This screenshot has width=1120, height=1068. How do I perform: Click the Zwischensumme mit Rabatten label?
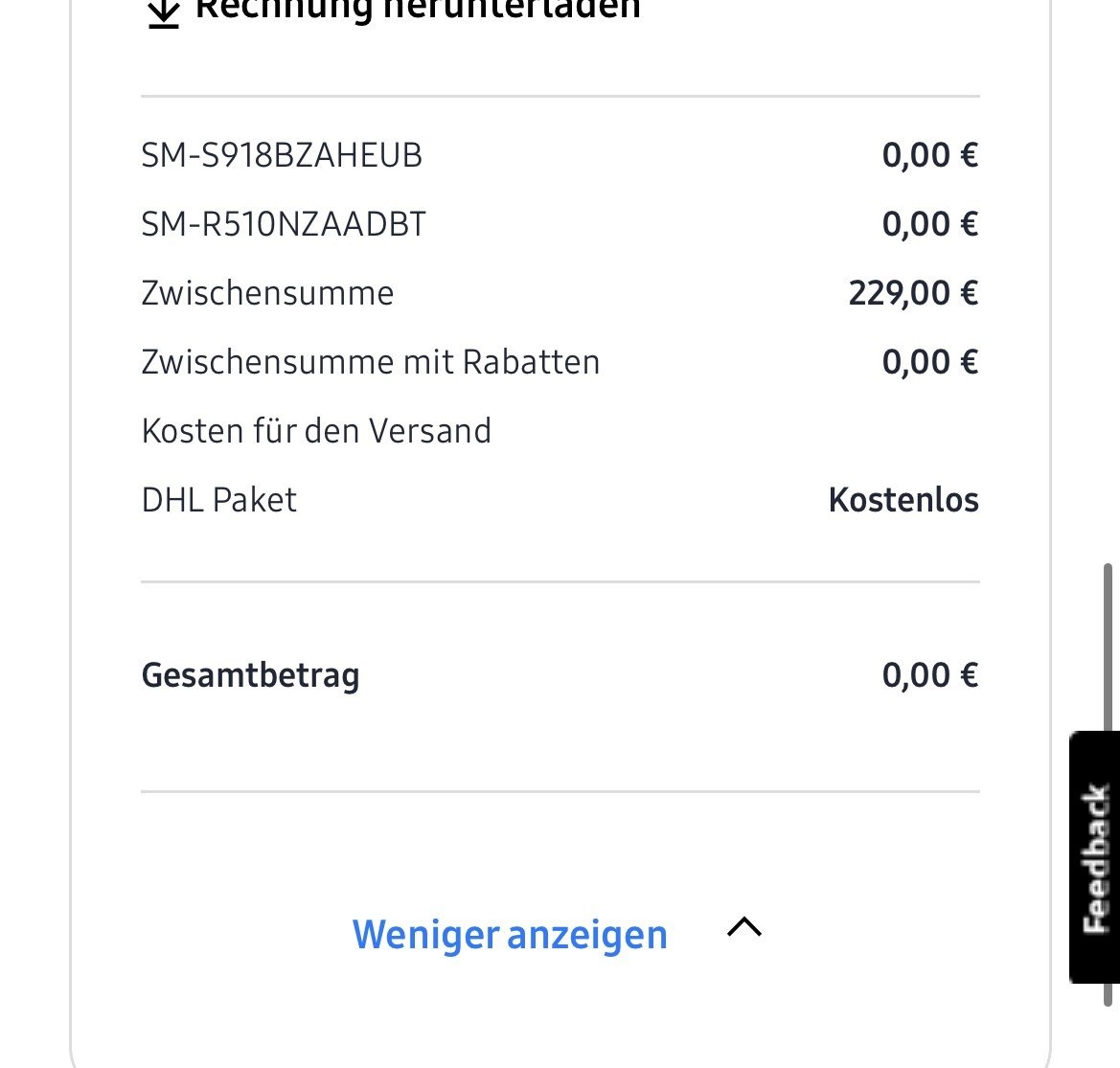click(370, 362)
